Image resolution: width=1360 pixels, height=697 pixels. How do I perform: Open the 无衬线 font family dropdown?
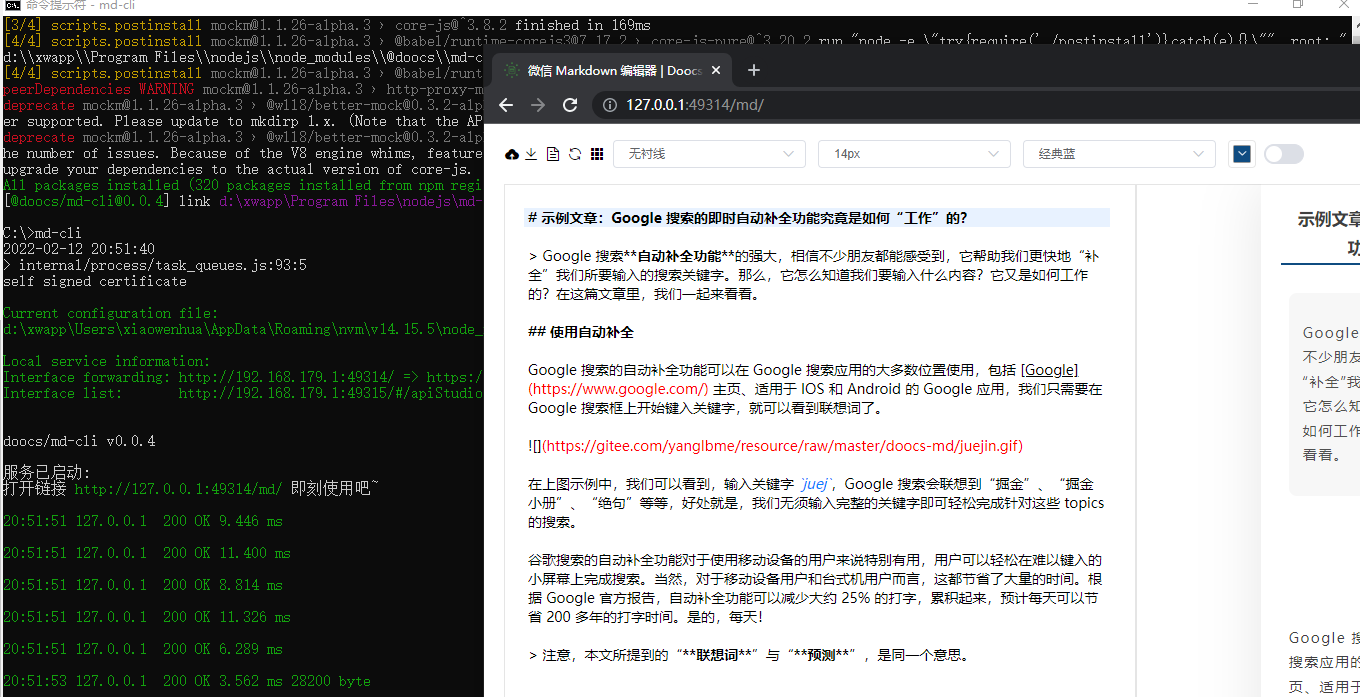(x=709, y=154)
